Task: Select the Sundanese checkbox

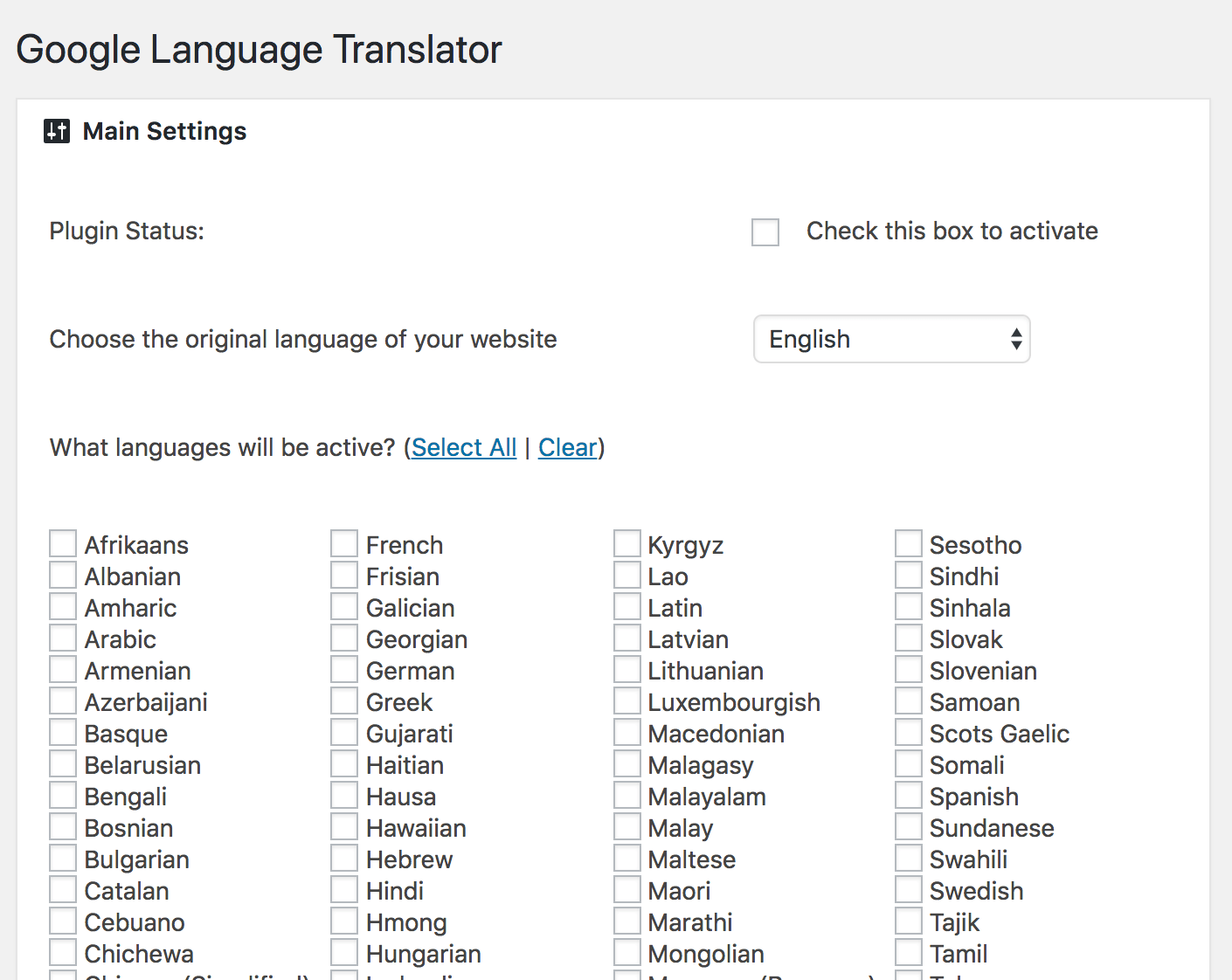Action: [909, 826]
